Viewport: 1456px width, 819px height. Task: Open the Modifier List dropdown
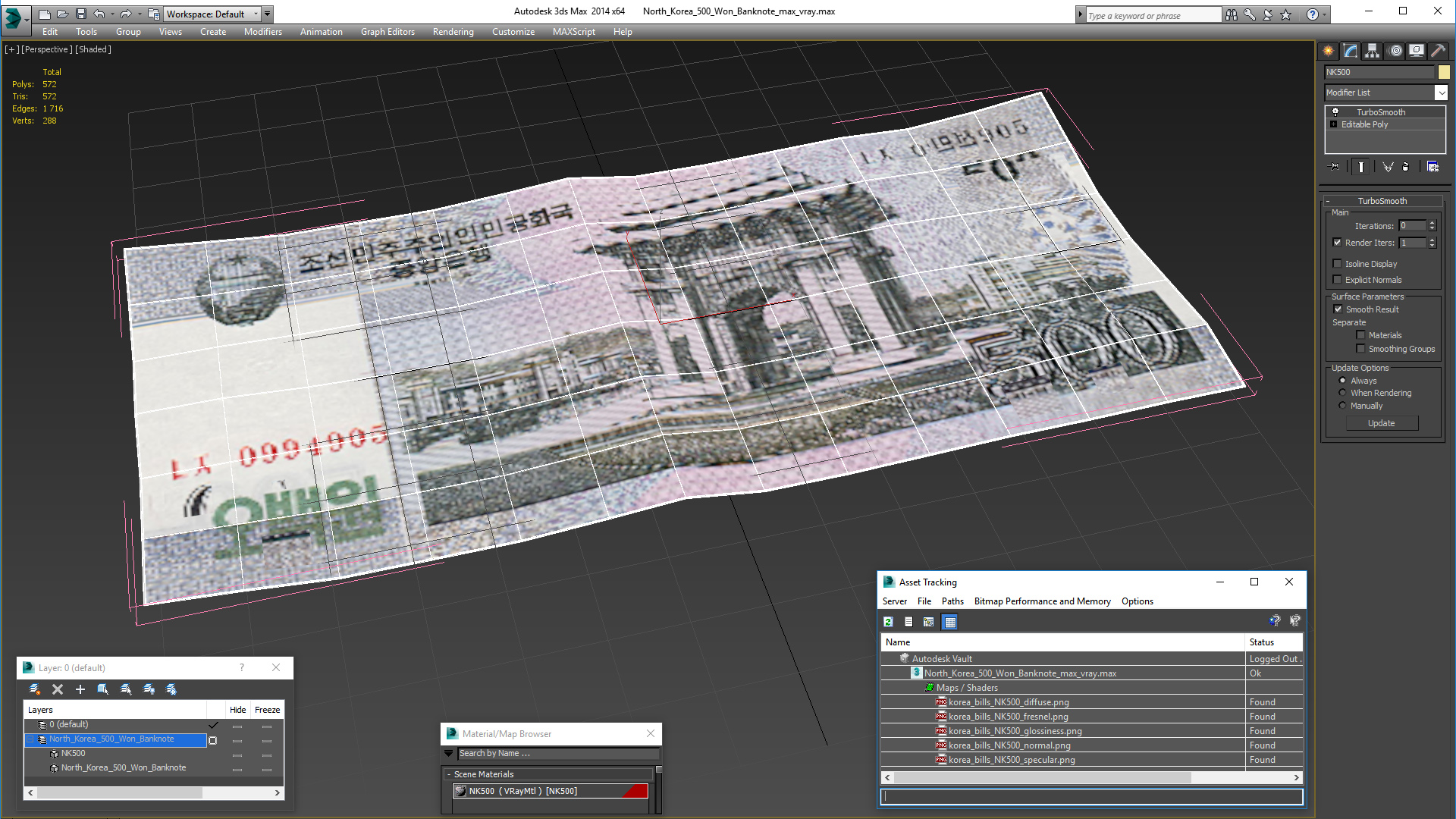click(x=1441, y=93)
